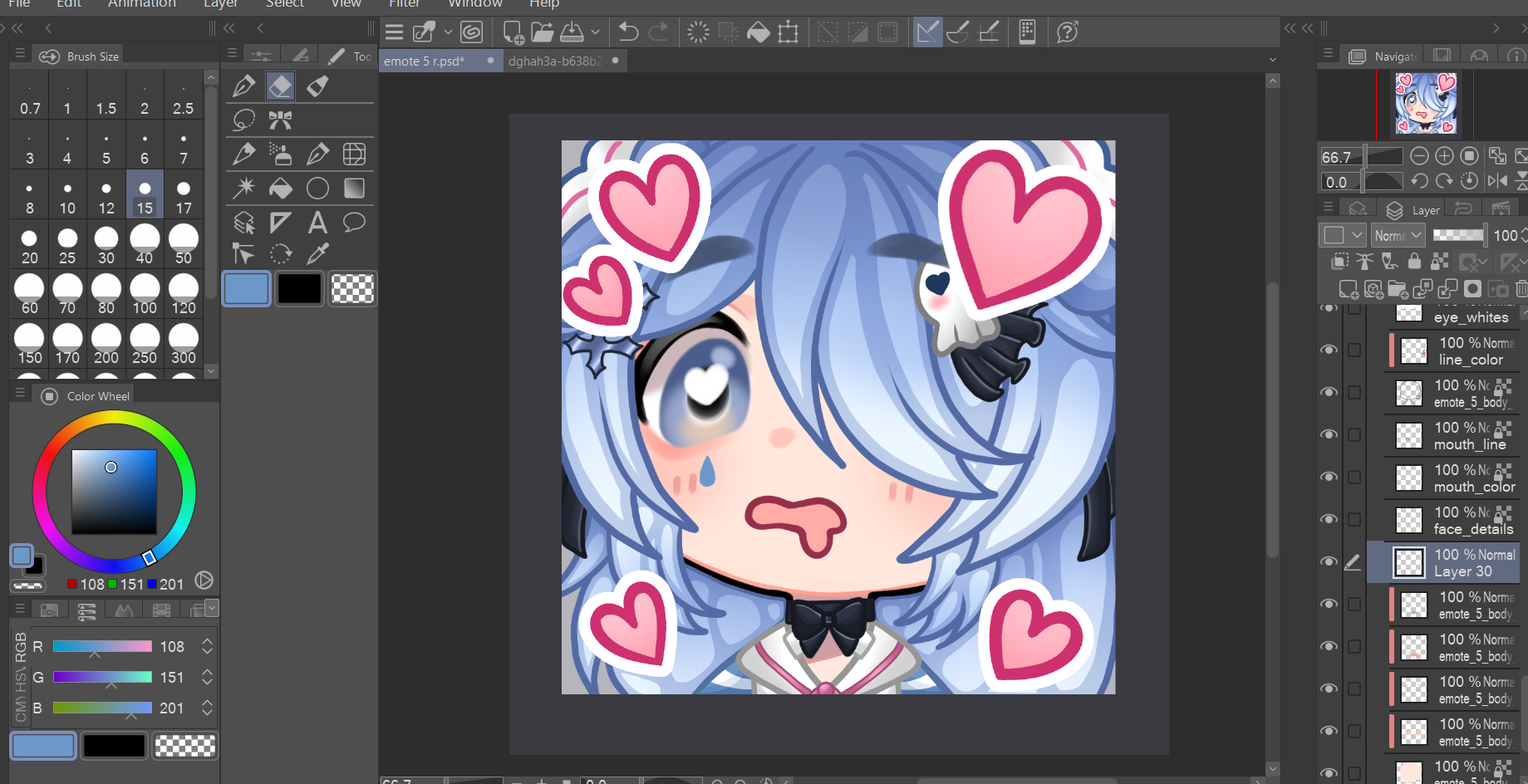The width and height of the screenshot is (1528, 784).
Task: Pick the Eyedropper tool
Action: coord(317,253)
